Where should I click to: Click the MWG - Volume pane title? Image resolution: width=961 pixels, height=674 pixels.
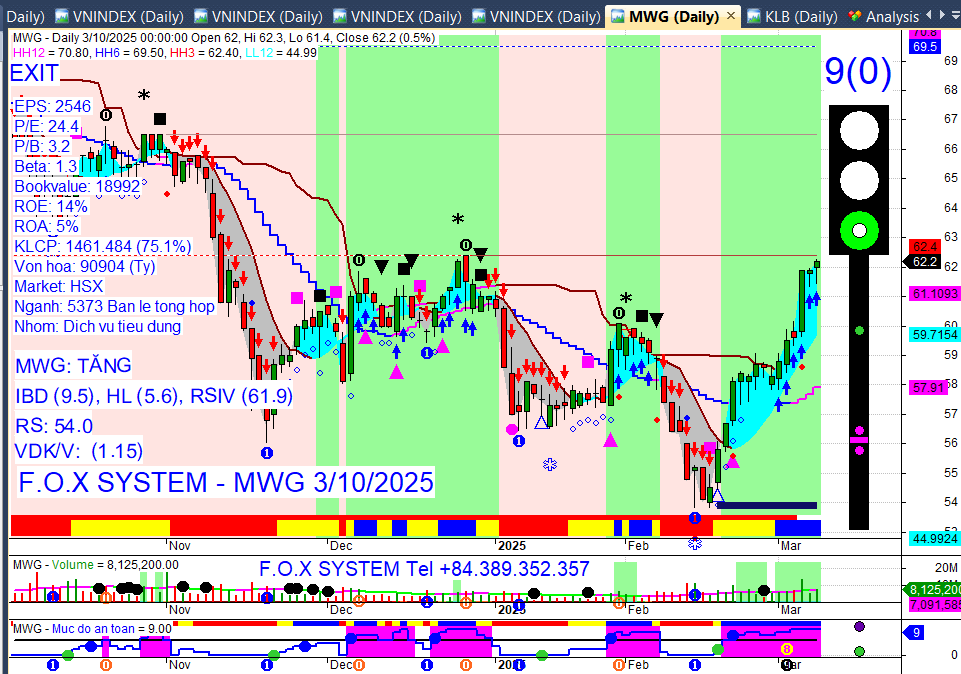[x=96, y=565]
